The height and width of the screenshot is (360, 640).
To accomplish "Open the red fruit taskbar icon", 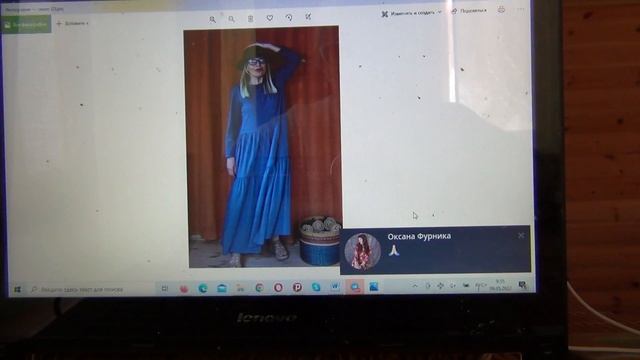I will pyautogui.click(x=184, y=289).
